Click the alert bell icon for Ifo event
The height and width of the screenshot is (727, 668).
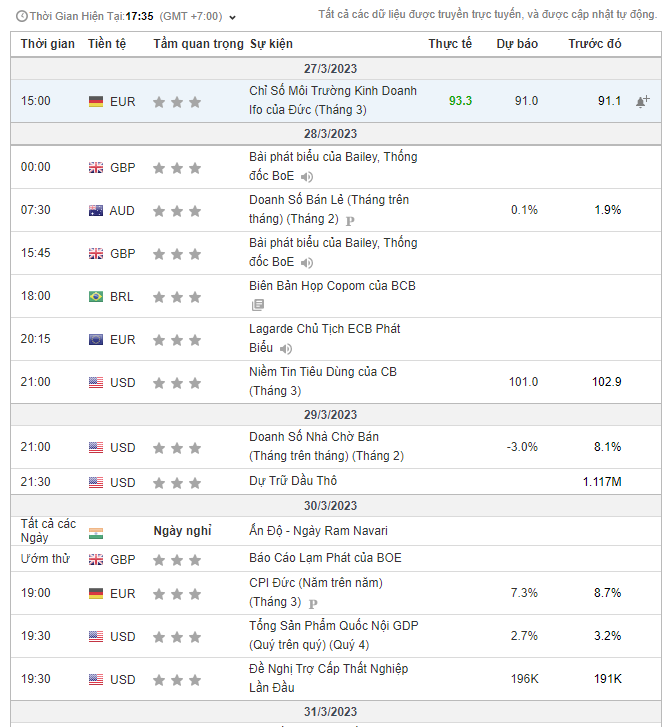pos(642,101)
